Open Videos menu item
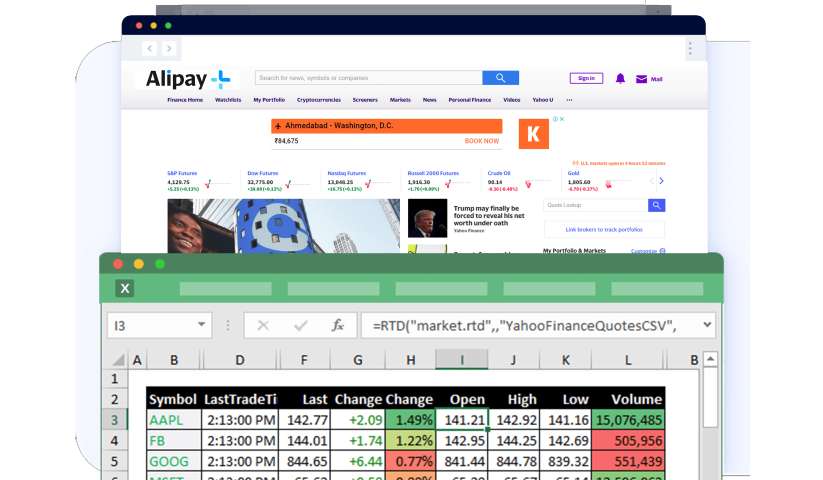Screen dimensions: 823x480 (x=512, y=100)
